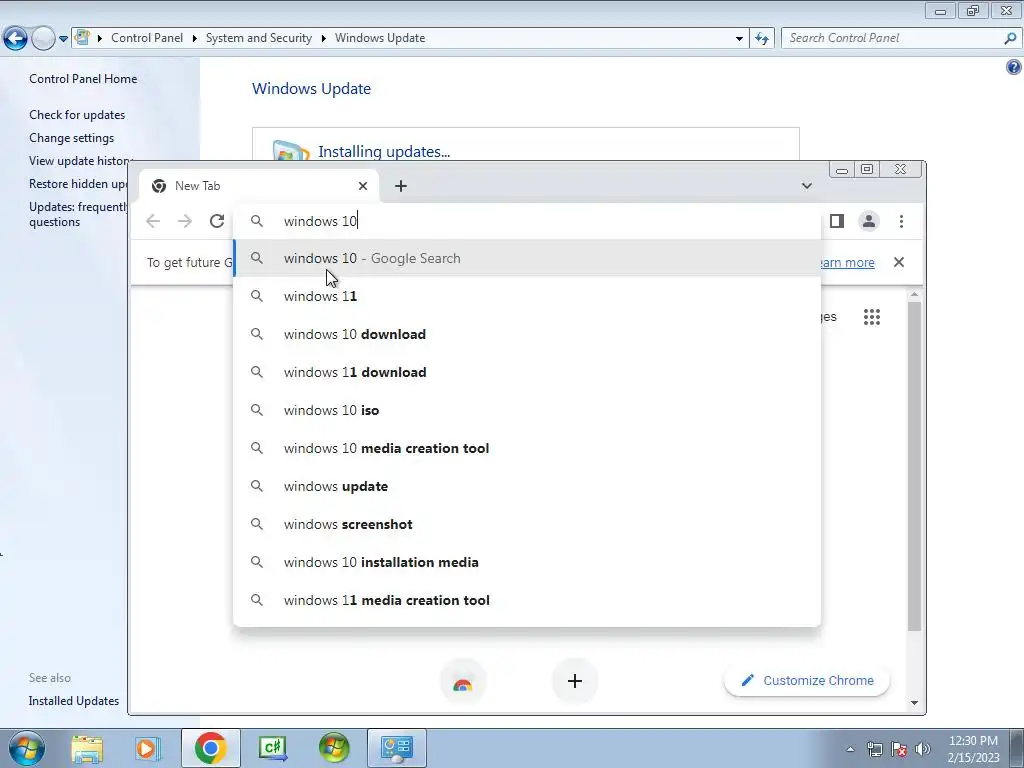Viewport: 1024px width, 768px height.
Task: Click Check for updates in Control Panel
Action: (77, 114)
